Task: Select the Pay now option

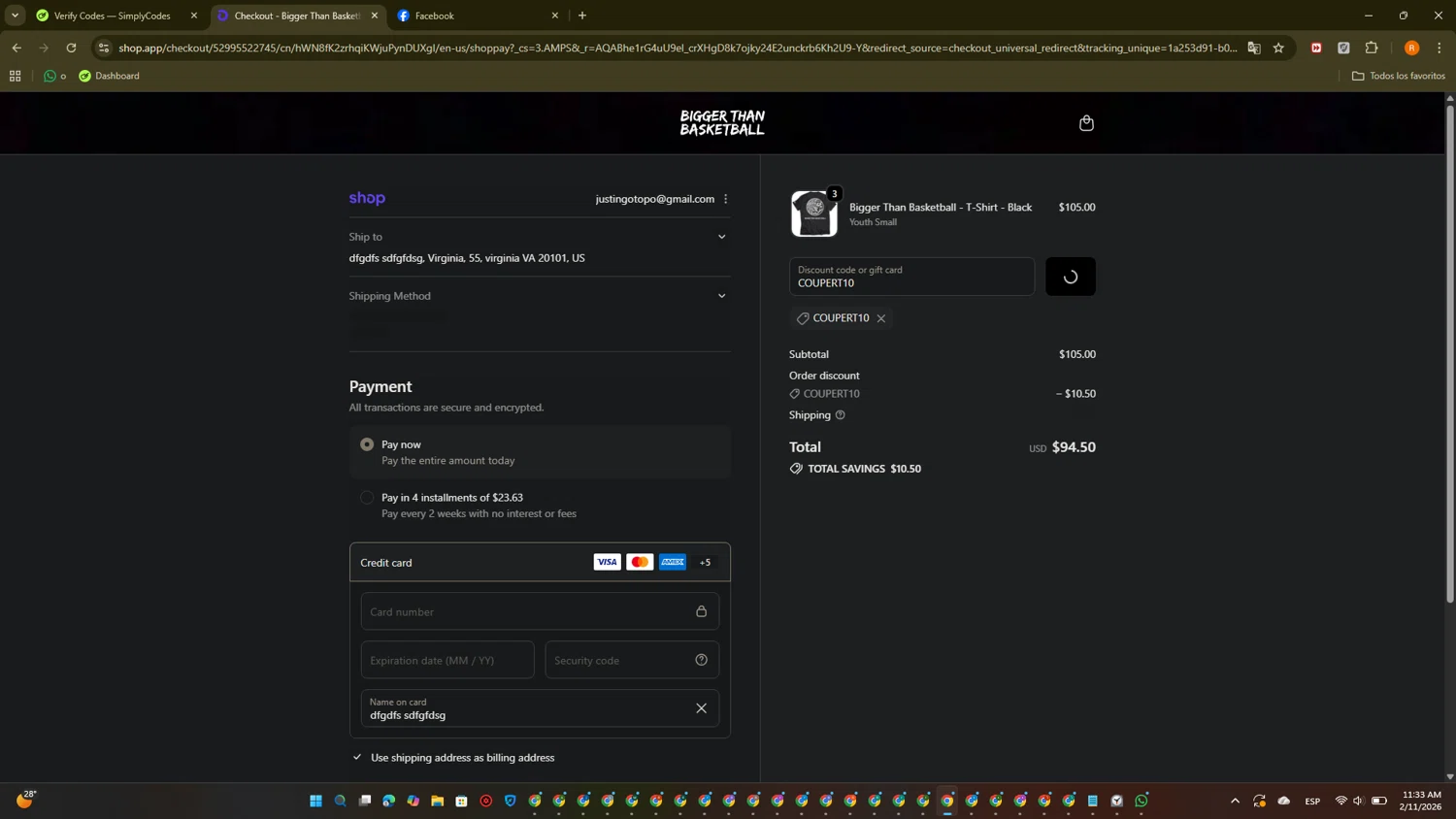Action: pos(367,444)
